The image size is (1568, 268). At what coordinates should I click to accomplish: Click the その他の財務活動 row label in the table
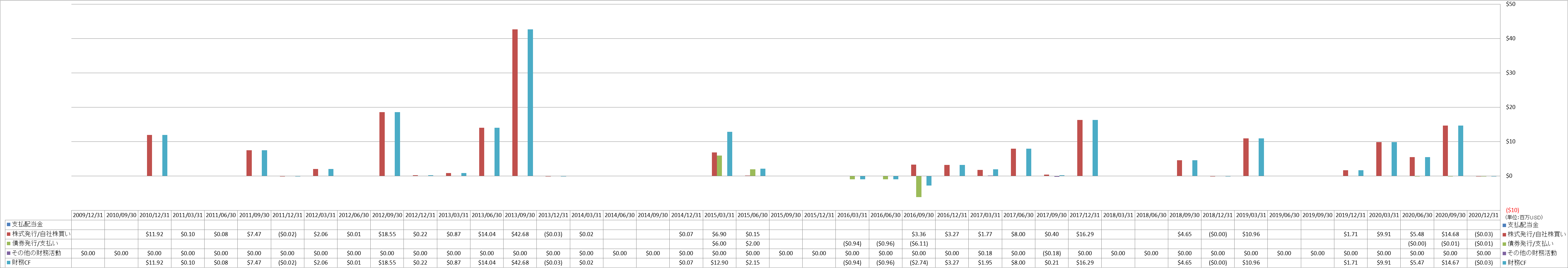pos(37,253)
